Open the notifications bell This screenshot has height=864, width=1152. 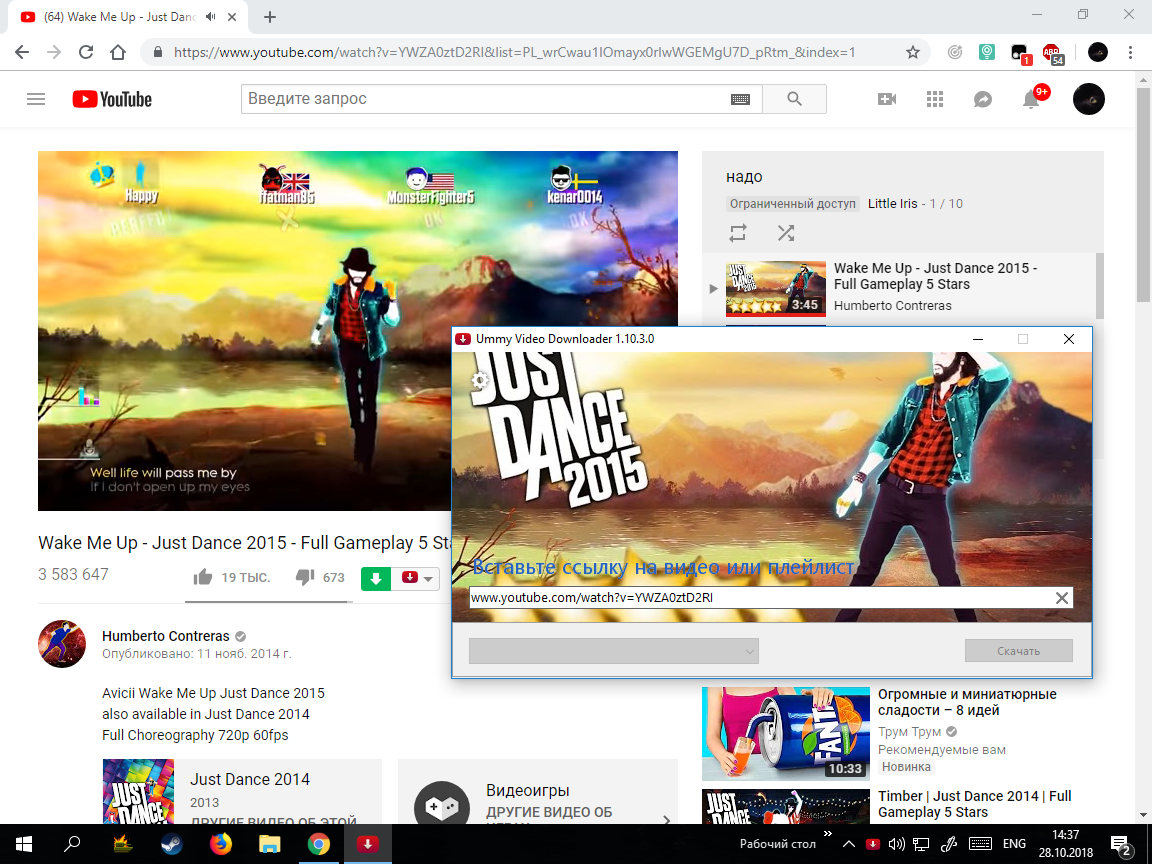[x=1031, y=99]
